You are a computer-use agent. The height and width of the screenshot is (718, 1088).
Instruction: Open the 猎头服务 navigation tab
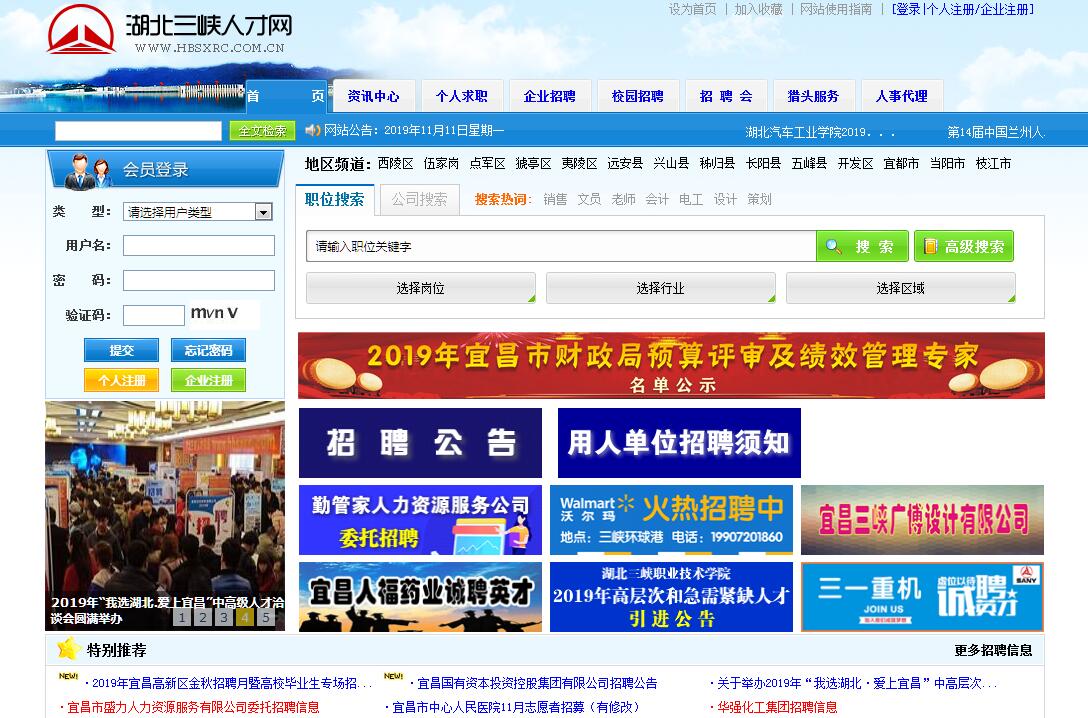tap(813, 96)
